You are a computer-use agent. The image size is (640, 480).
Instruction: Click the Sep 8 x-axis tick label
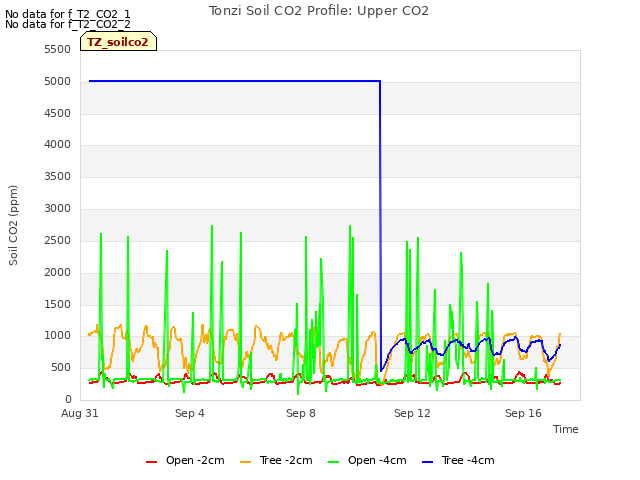coord(301,413)
